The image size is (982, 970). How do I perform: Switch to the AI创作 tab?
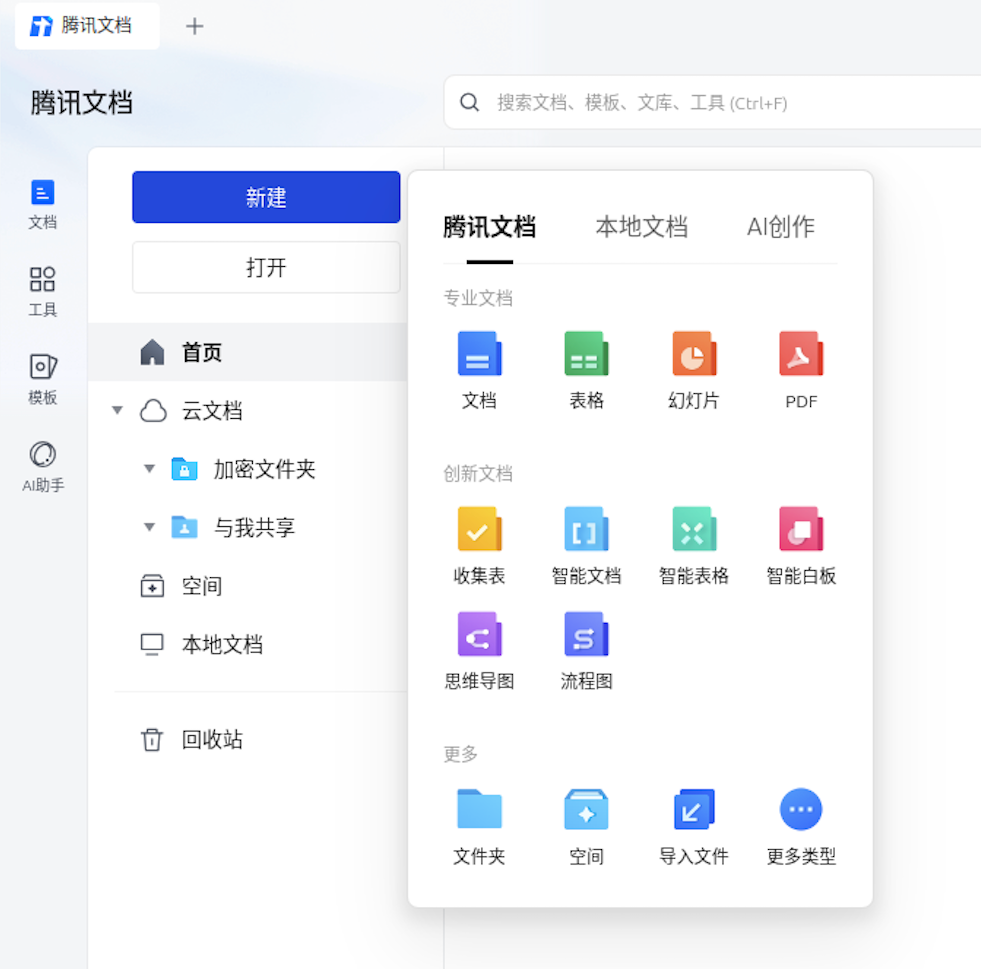point(780,227)
